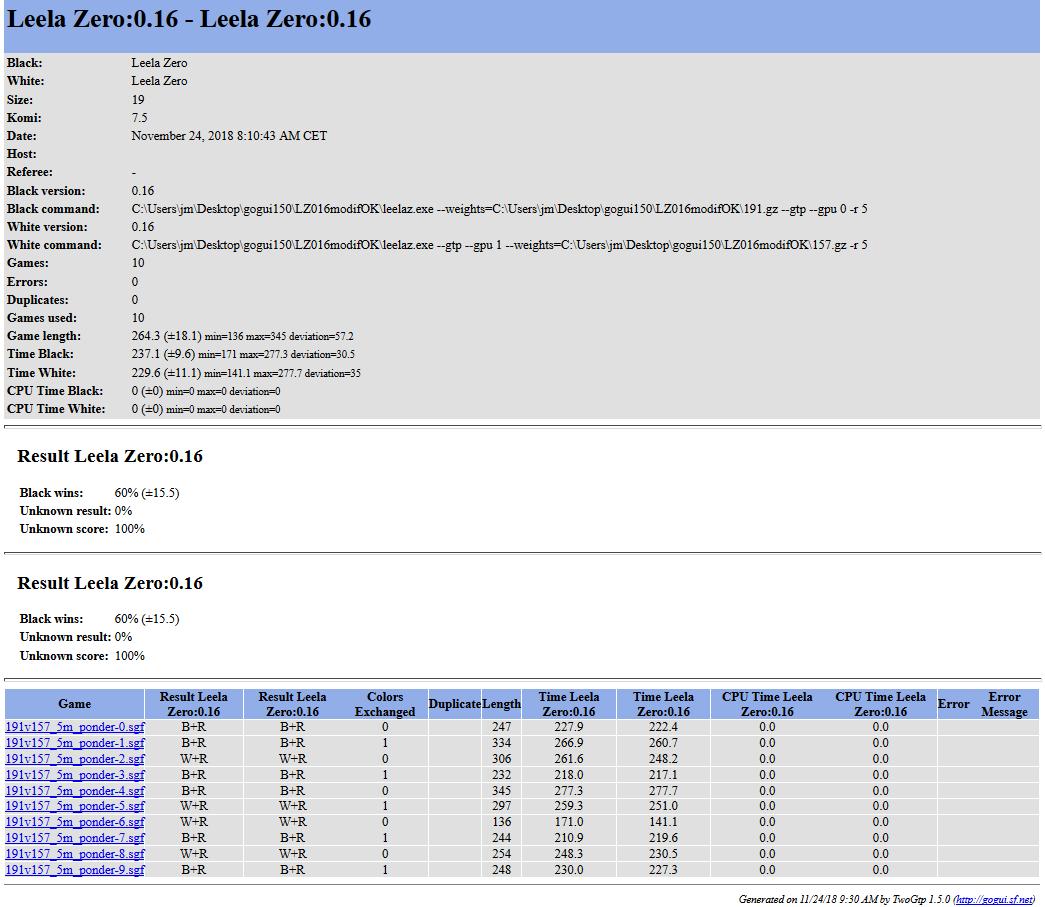1045x907 pixels.
Task: Click length value '247' in ponder-0 row
Action: click(x=501, y=727)
